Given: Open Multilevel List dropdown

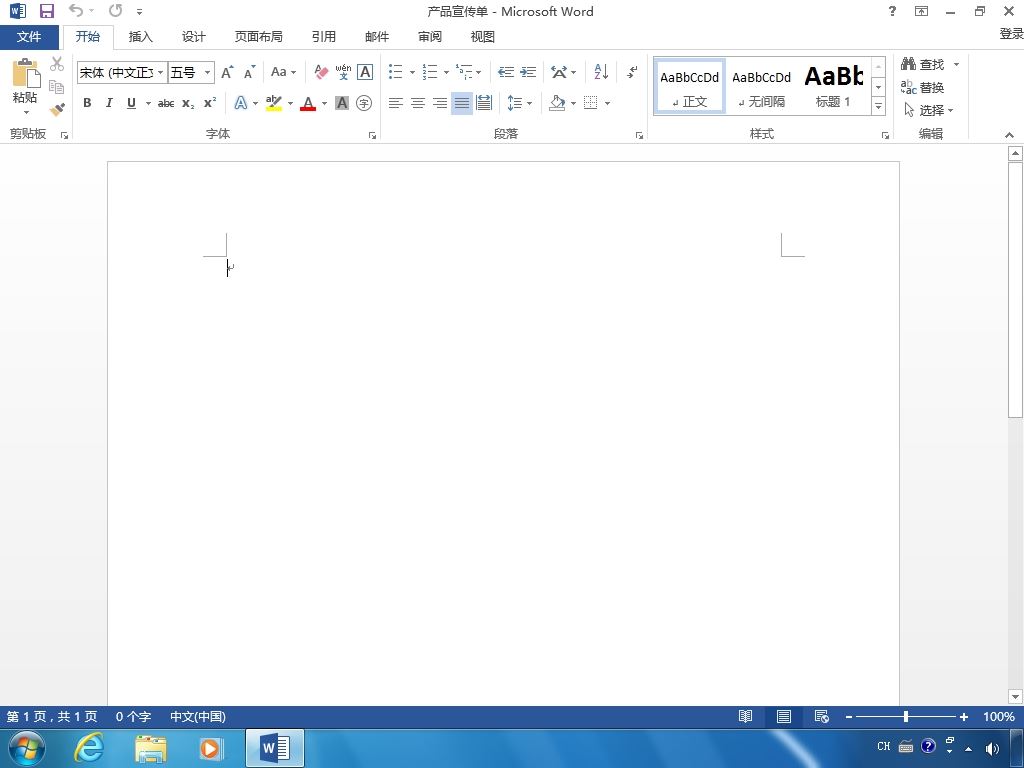Looking at the screenshot, I should click(x=479, y=72).
